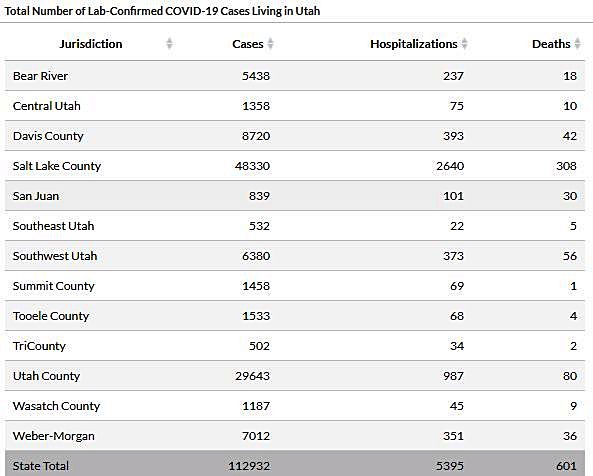Click the Hospitalizations column sort arrows
Viewport: 593px width, 476px height.
465,44
